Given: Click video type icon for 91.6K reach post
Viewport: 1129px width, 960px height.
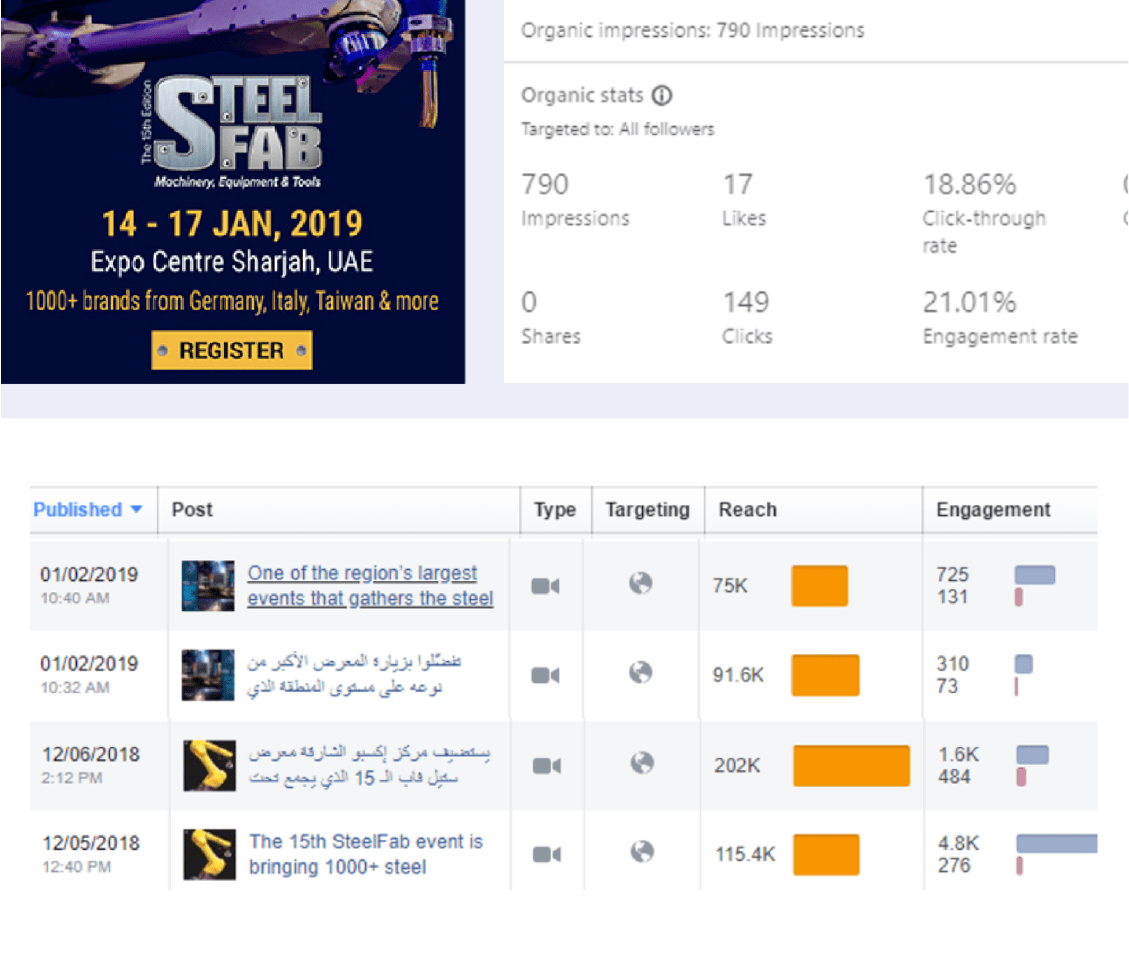Looking at the screenshot, I should point(545,675).
